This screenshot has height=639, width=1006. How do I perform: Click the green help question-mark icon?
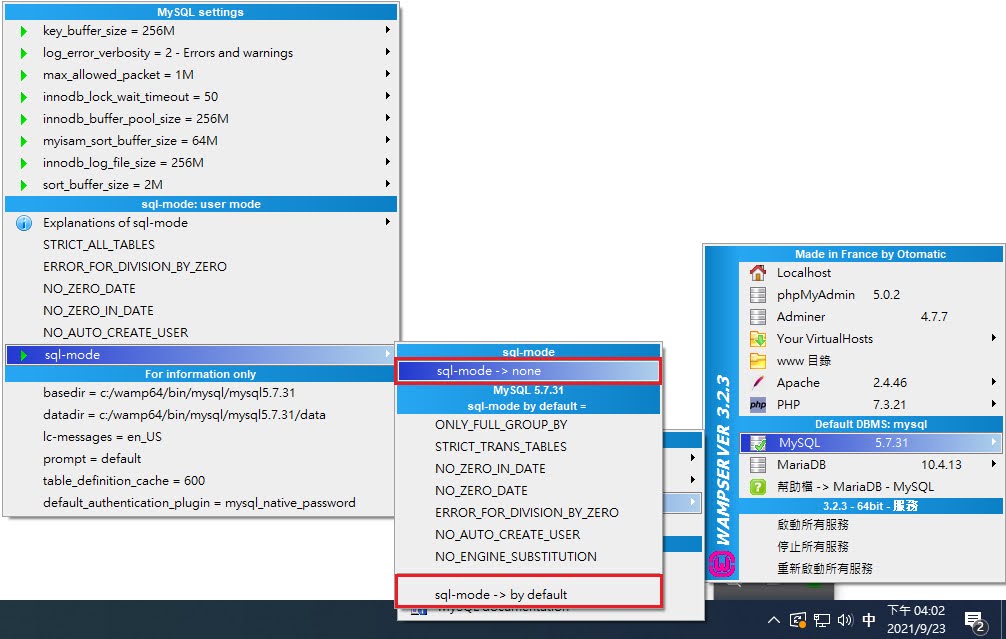click(758, 487)
